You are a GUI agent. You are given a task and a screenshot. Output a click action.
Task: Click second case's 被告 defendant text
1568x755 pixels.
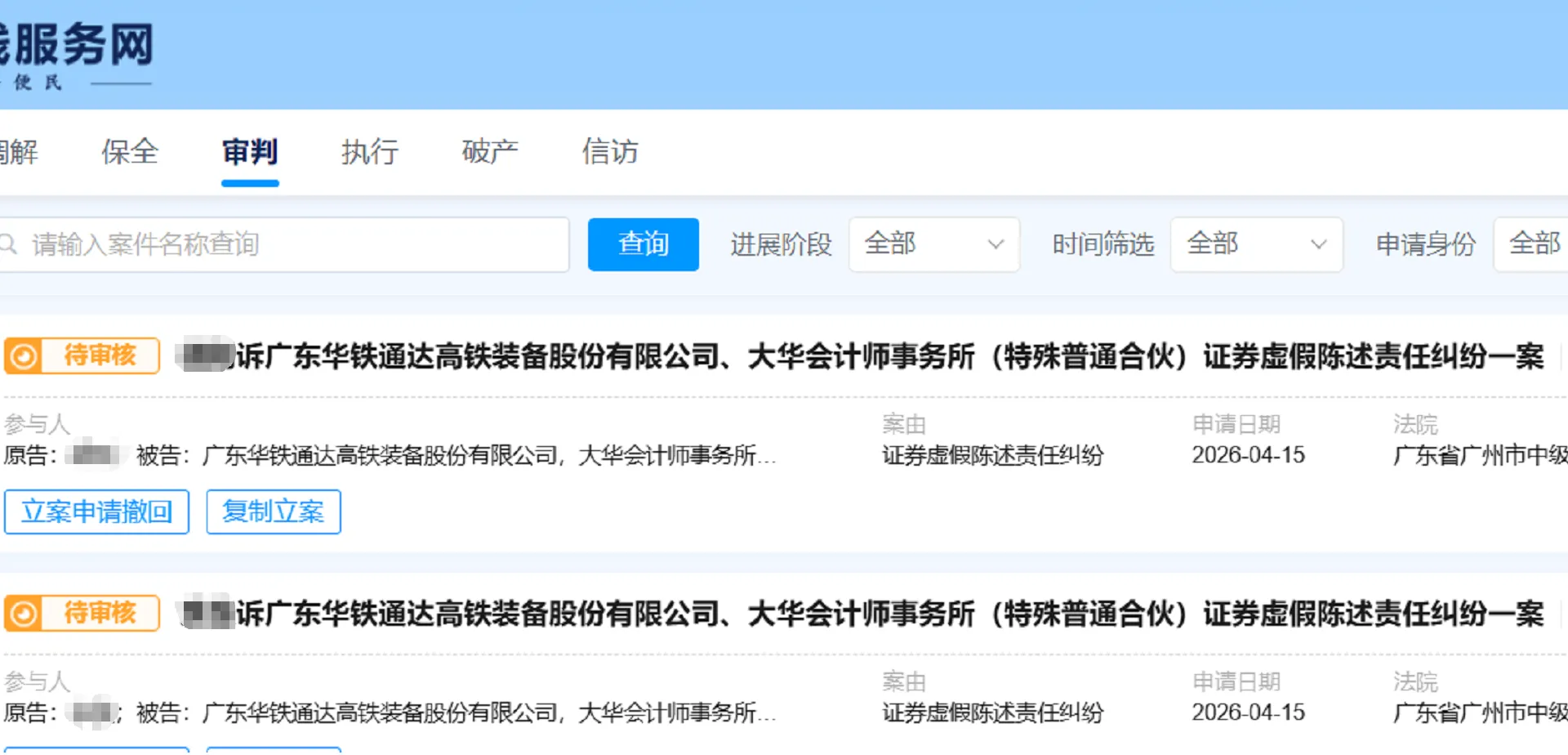(x=457, y=713)
